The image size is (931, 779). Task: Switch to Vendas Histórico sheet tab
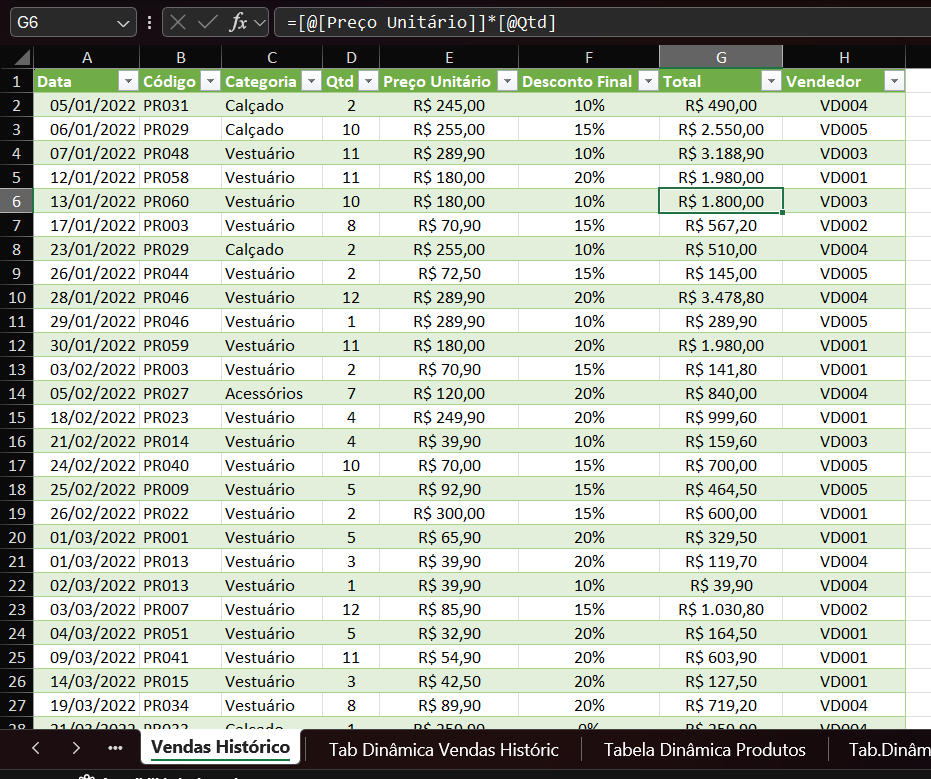tap(220, 747)
